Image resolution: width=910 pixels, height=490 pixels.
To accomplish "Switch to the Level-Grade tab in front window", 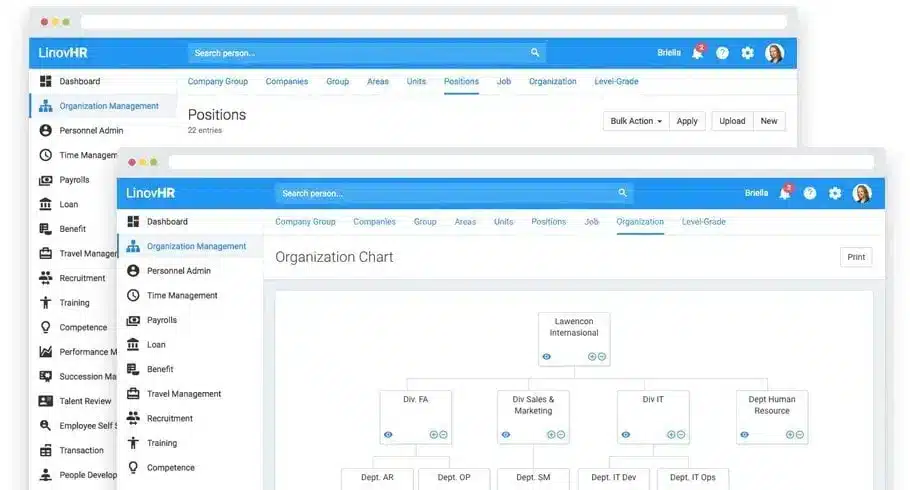I will pyautogui.click(x=704, y=222).
